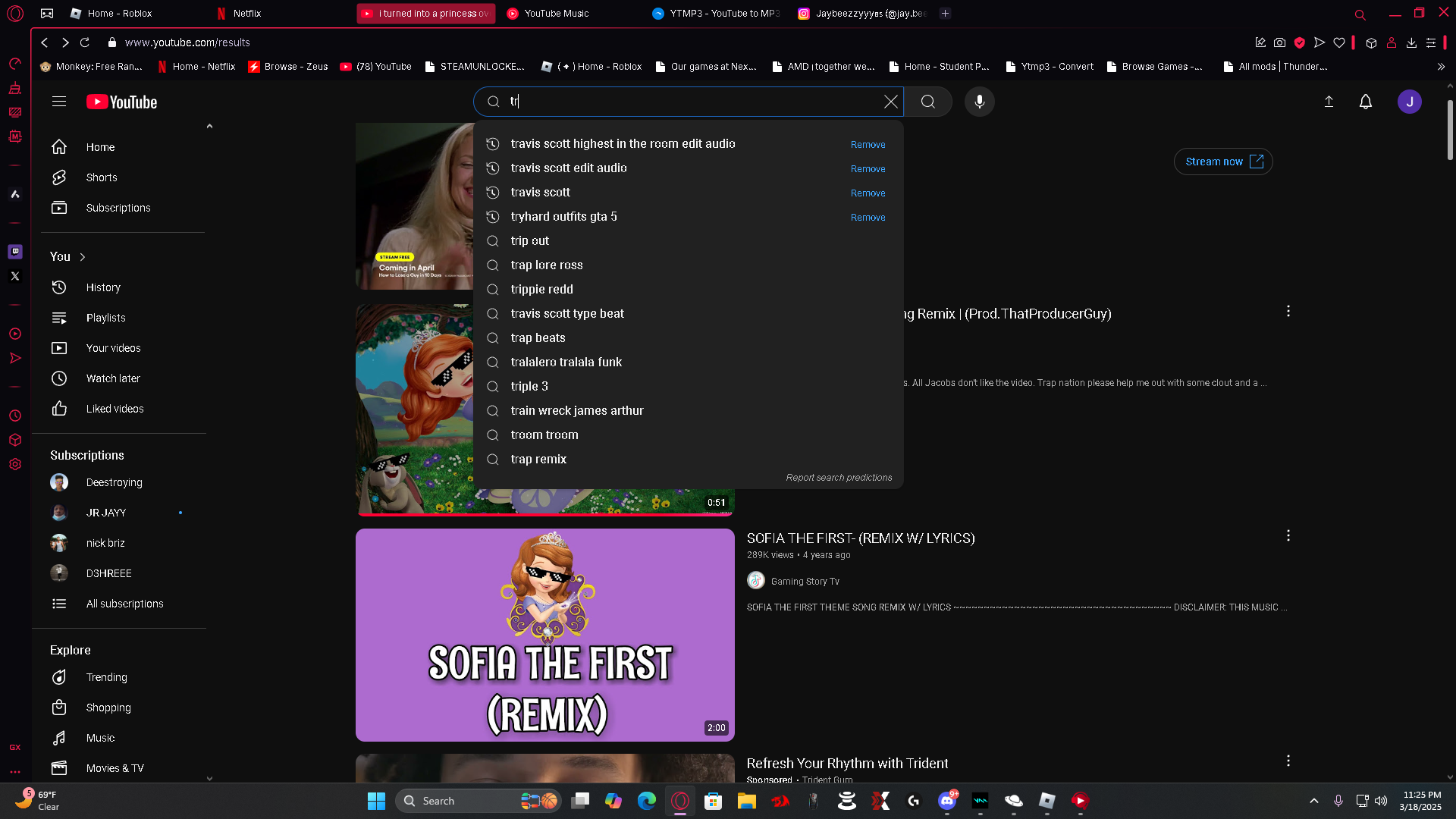Select 'train wreck james arthur' suggestion

[x=688, y=410]
